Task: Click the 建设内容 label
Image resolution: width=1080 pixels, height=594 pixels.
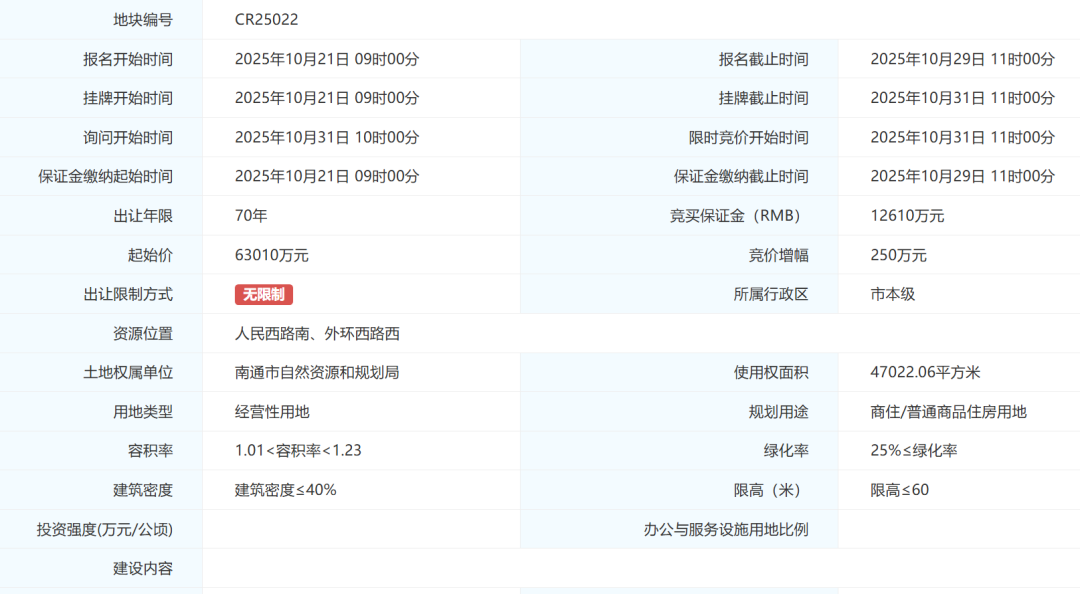Action: (143, 569)
